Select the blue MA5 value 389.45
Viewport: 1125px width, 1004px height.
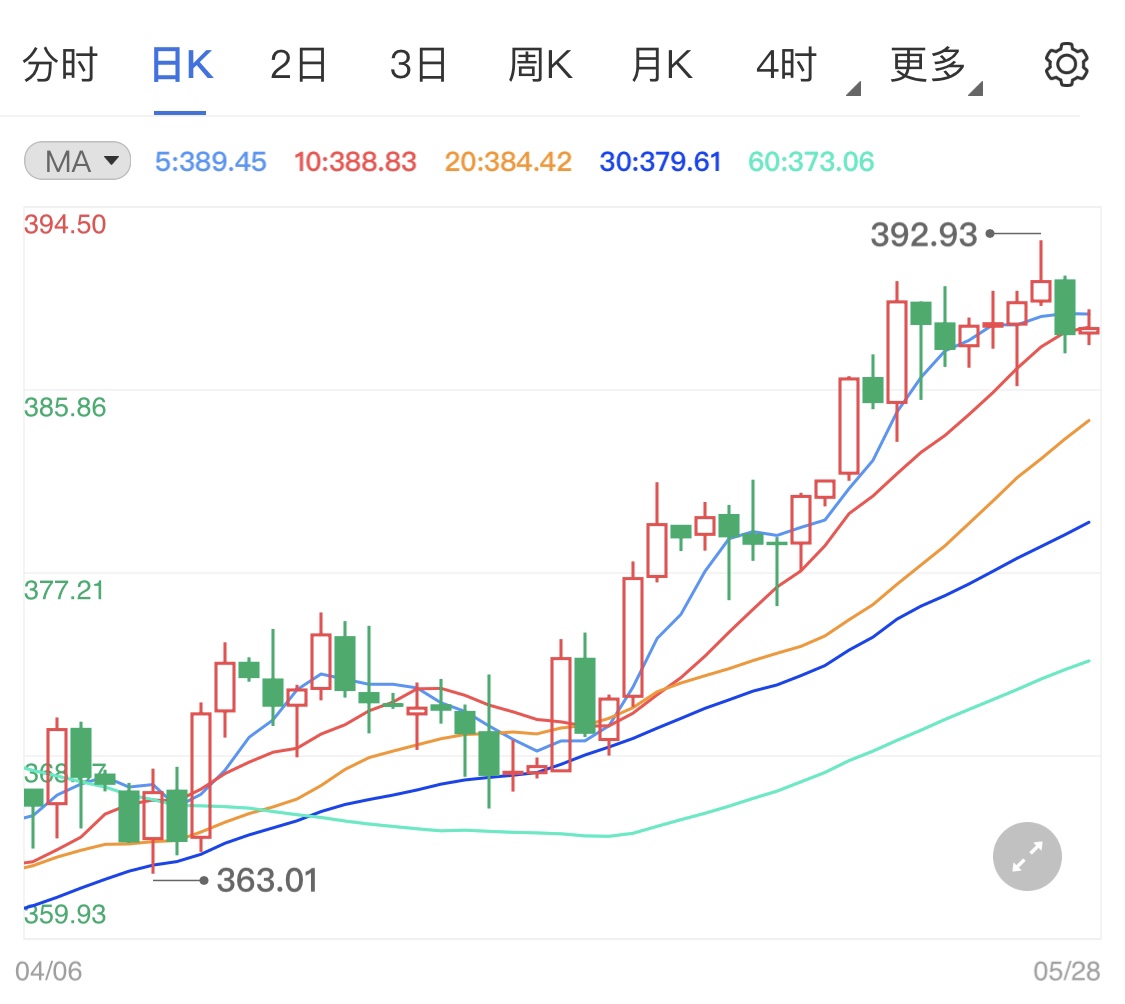pos(210,161)
